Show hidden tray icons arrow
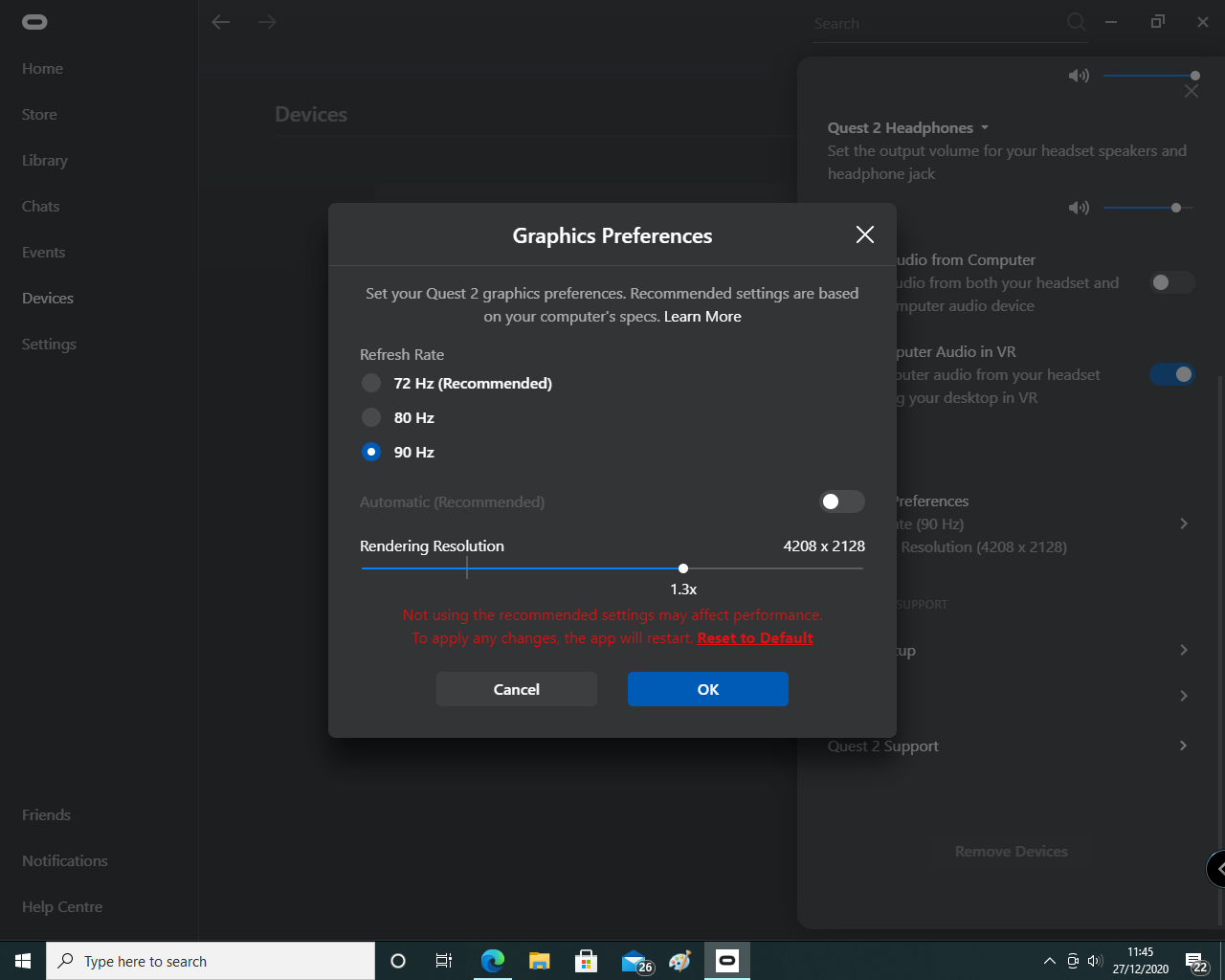The height and width of the screenshot is (980, 1225). click(1050, 961)
